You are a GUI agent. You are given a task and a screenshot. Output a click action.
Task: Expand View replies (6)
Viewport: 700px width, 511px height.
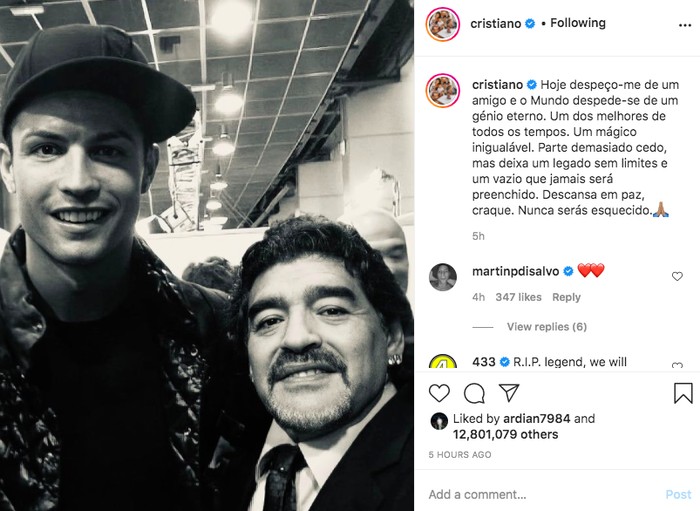(x=546, y=327)
